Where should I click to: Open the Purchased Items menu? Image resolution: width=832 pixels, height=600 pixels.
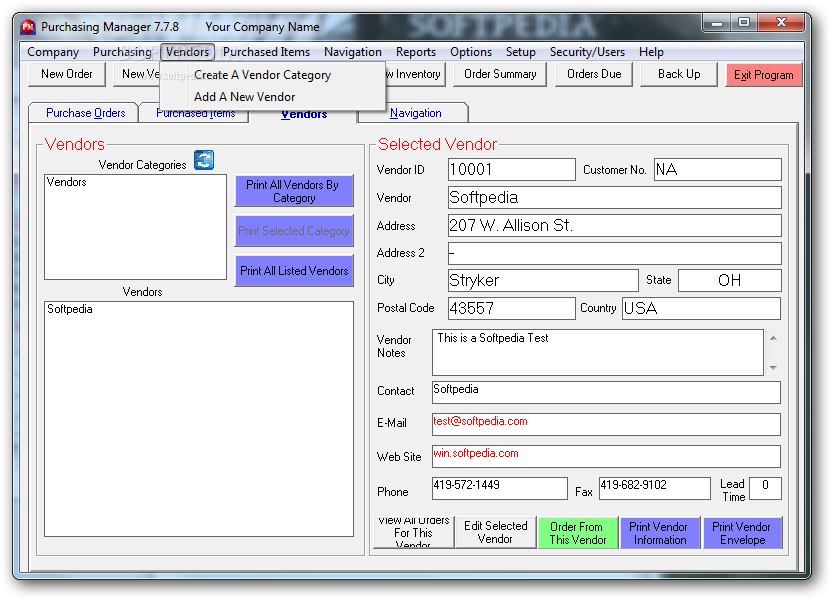point(266,52)
